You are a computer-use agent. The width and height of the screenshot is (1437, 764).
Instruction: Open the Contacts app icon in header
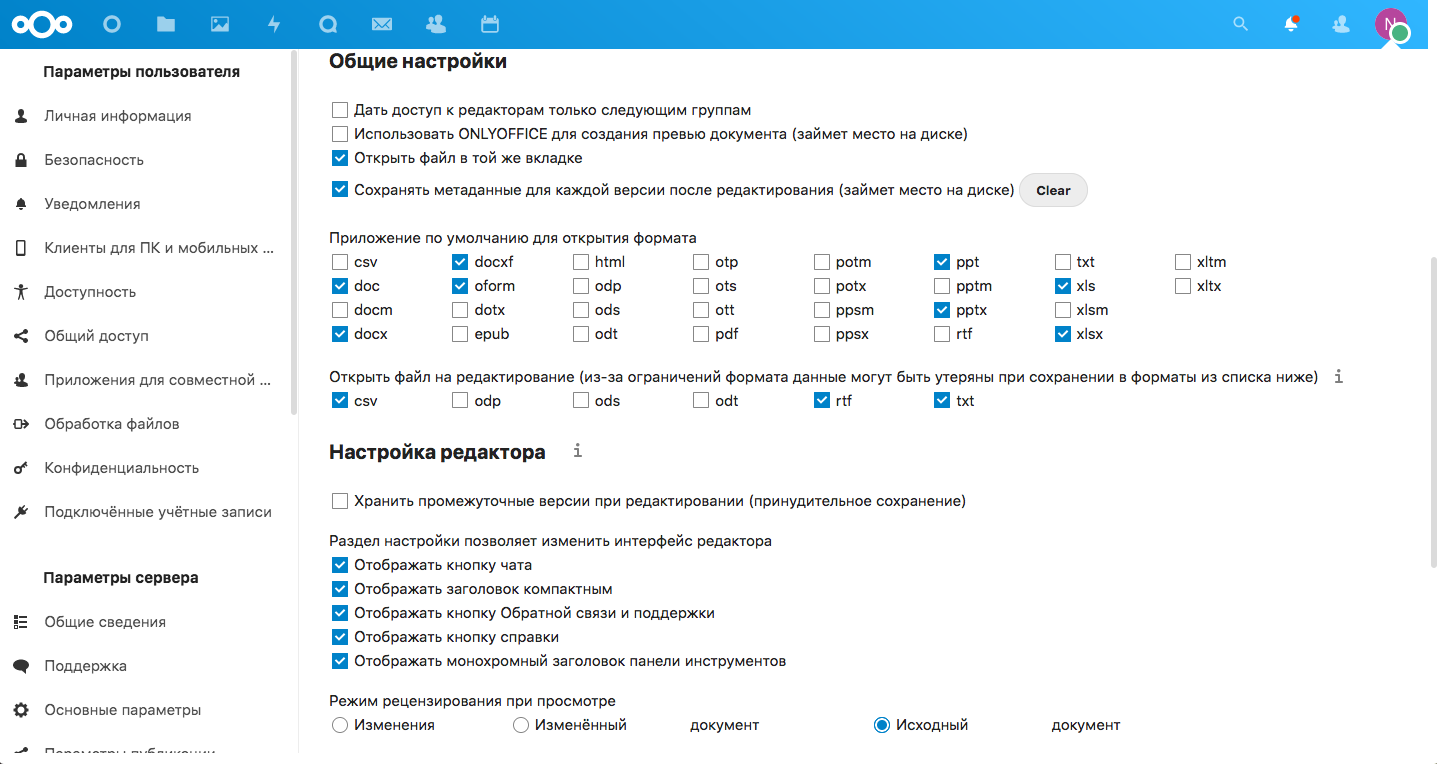(x=435, y=24)
